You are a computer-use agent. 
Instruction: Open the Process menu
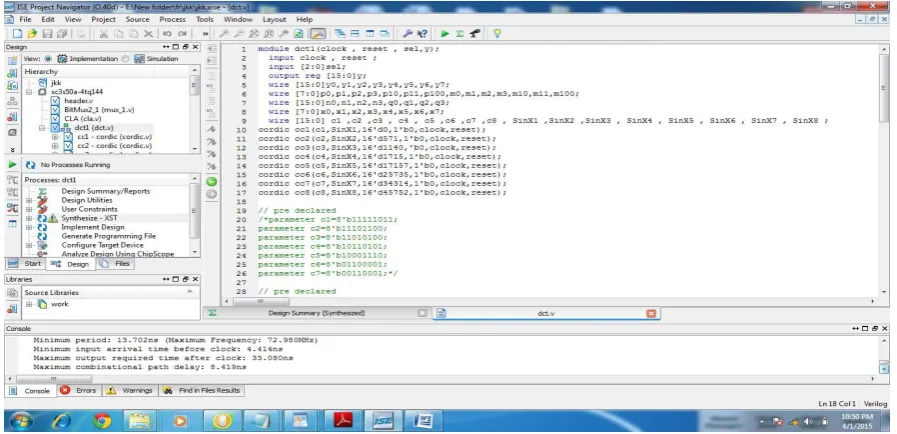point(172,19)
